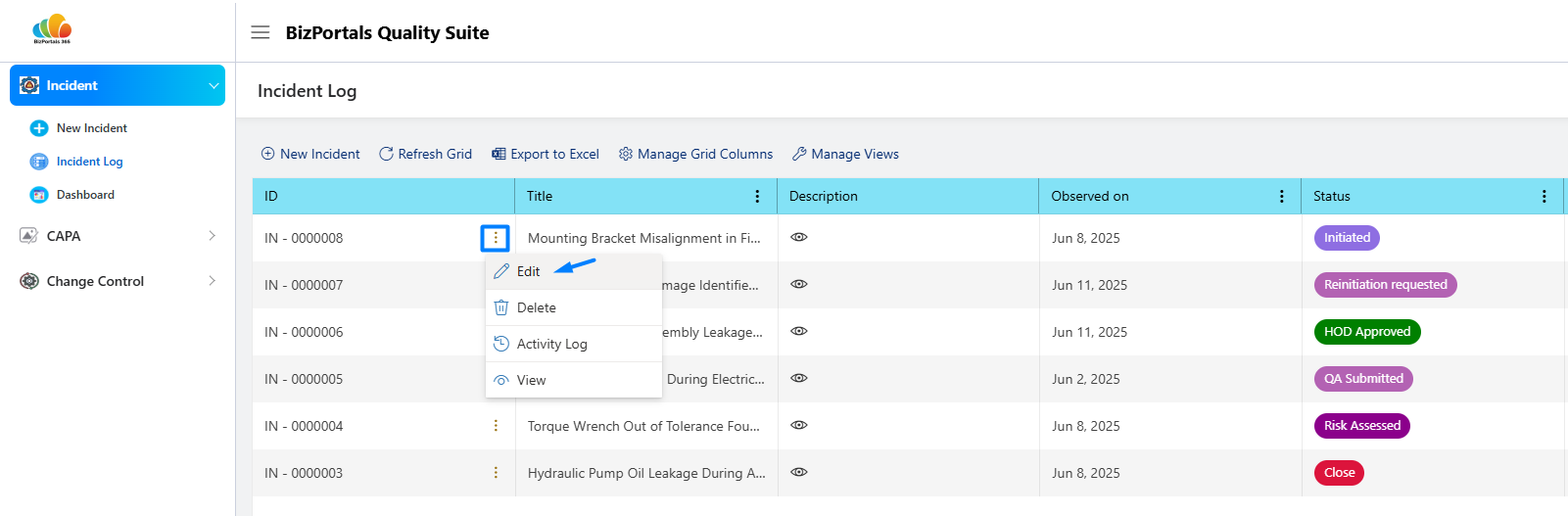Click the Incident Log sidebar icon
This screenshot has height=516, width=1568.
pos(39,162)
